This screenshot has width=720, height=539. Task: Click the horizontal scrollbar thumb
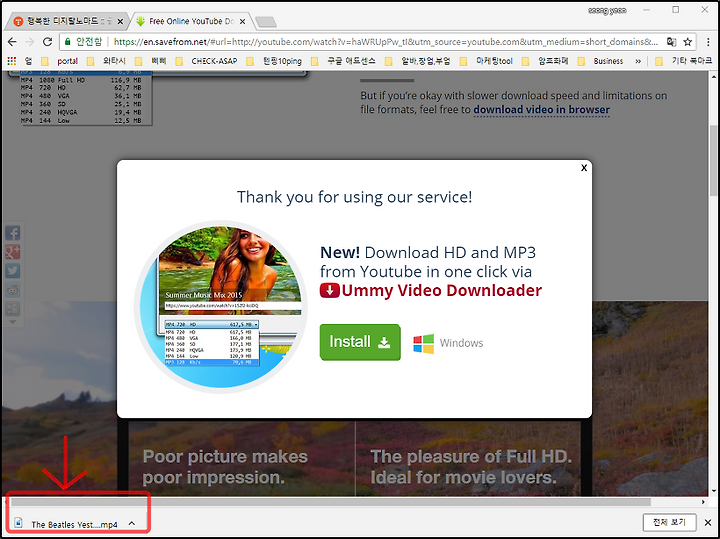[x=331, y=502]
